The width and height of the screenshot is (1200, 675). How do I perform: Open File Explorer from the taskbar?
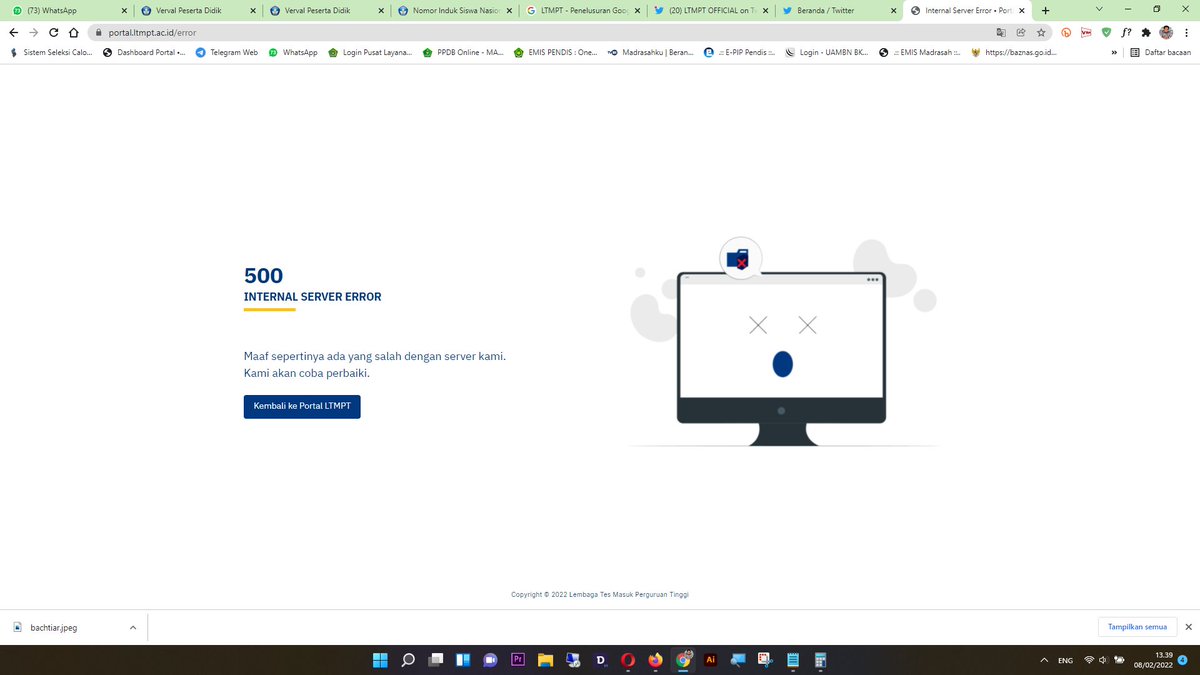click(546, 660)
